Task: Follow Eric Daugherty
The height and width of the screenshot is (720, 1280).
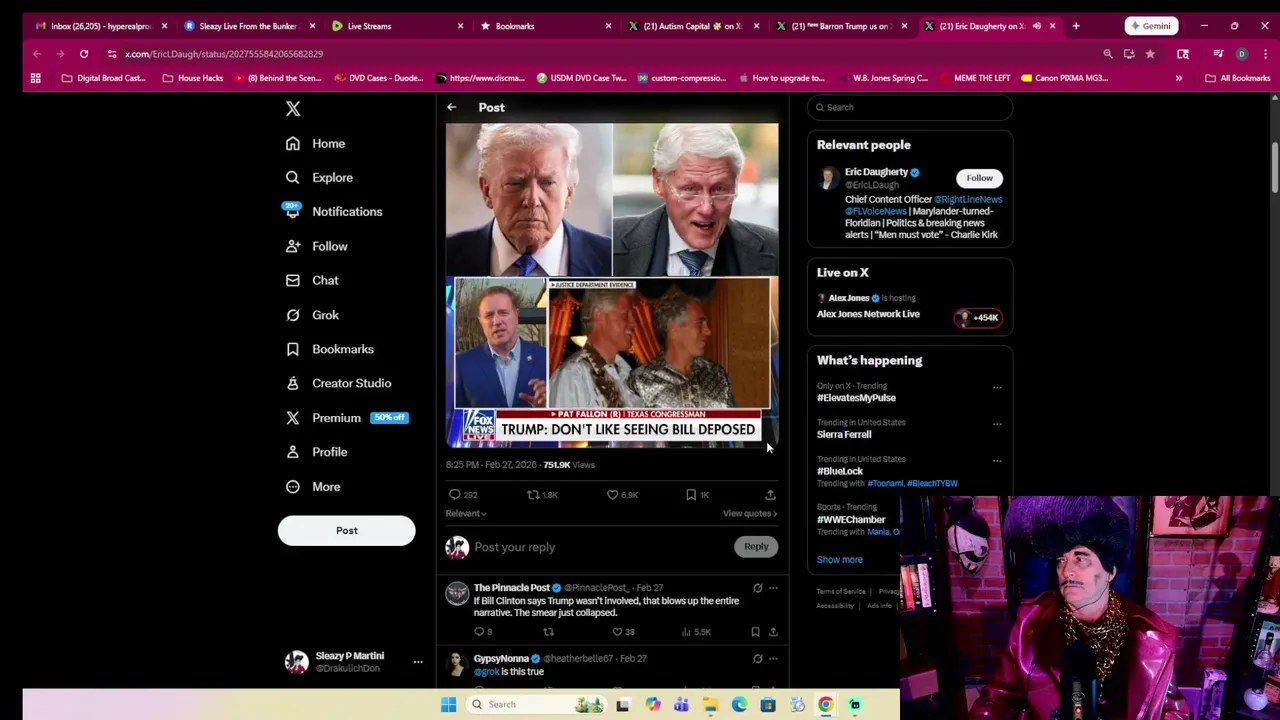Action: (979, 178)
